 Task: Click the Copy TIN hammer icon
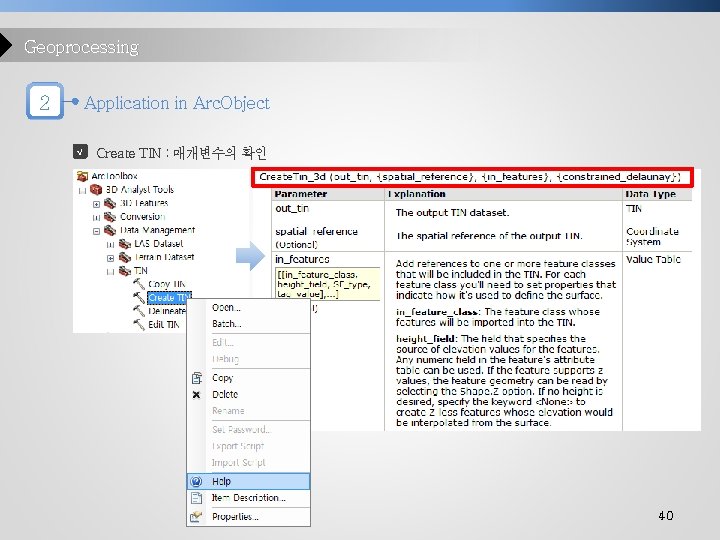(x=139, y=284)
